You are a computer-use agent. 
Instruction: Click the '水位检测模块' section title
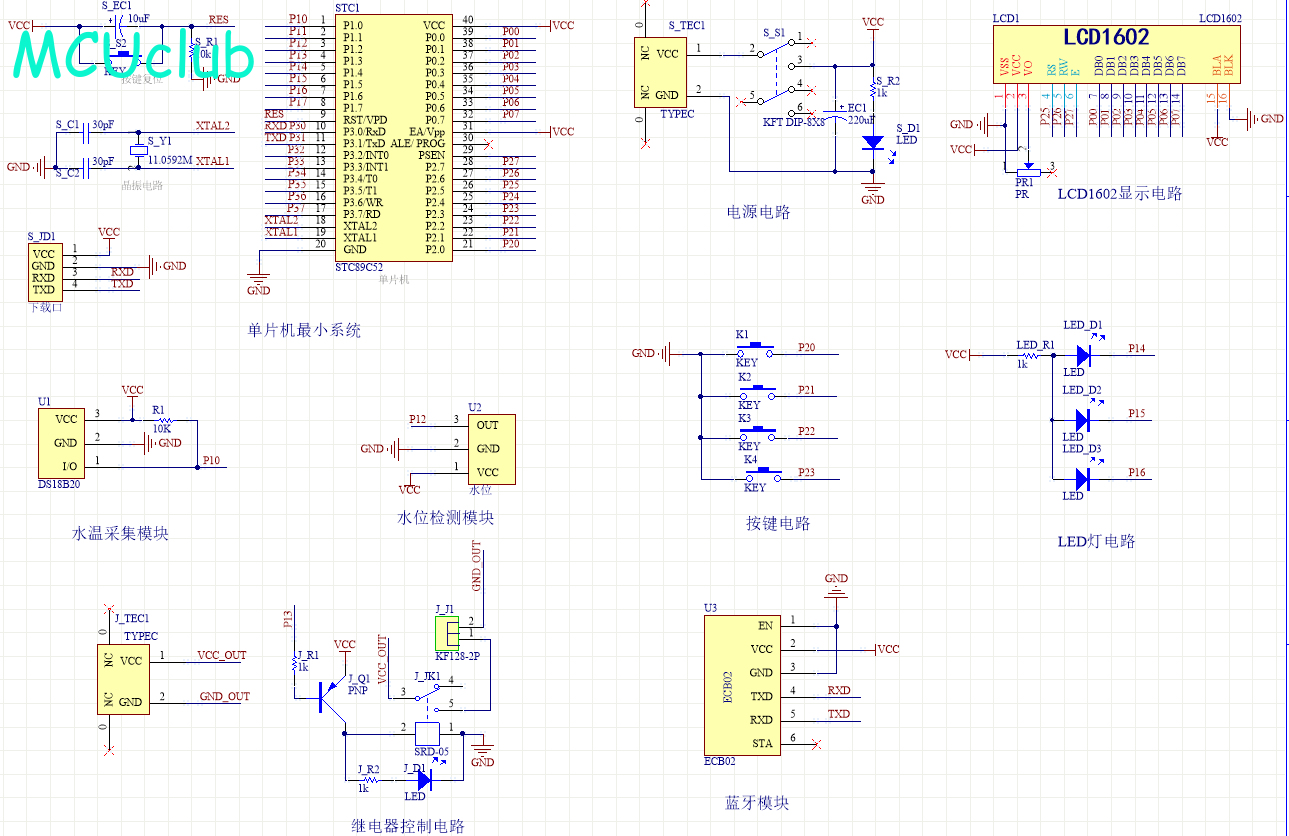pos(445,517)
